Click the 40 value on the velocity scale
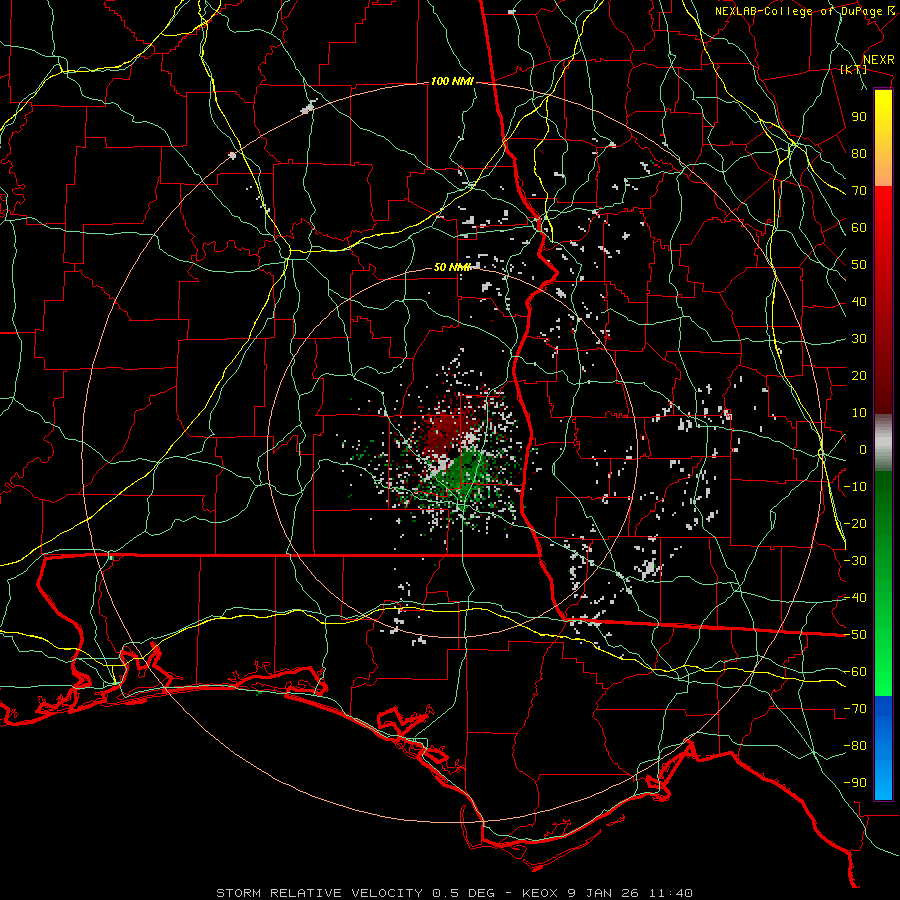 click(x=859, y=302)
